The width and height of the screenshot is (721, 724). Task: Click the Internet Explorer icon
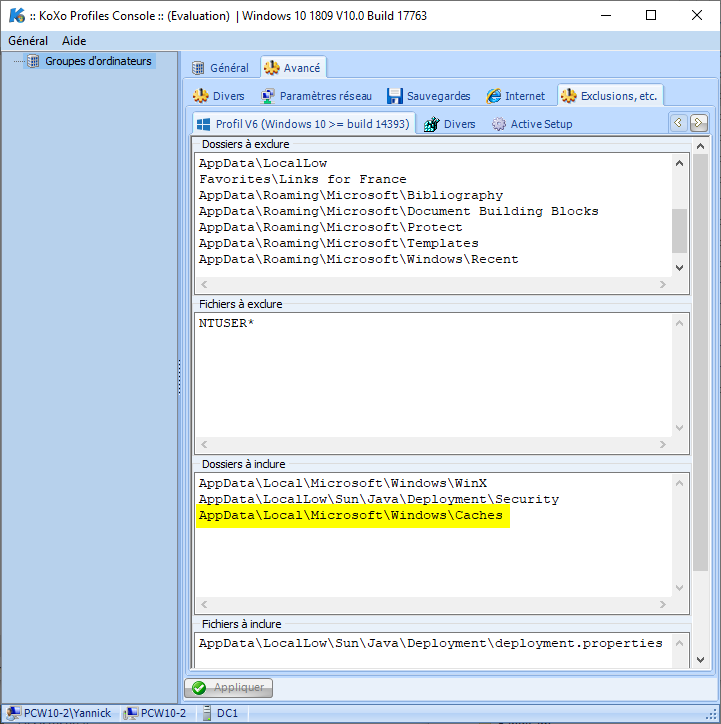[493, 96]
